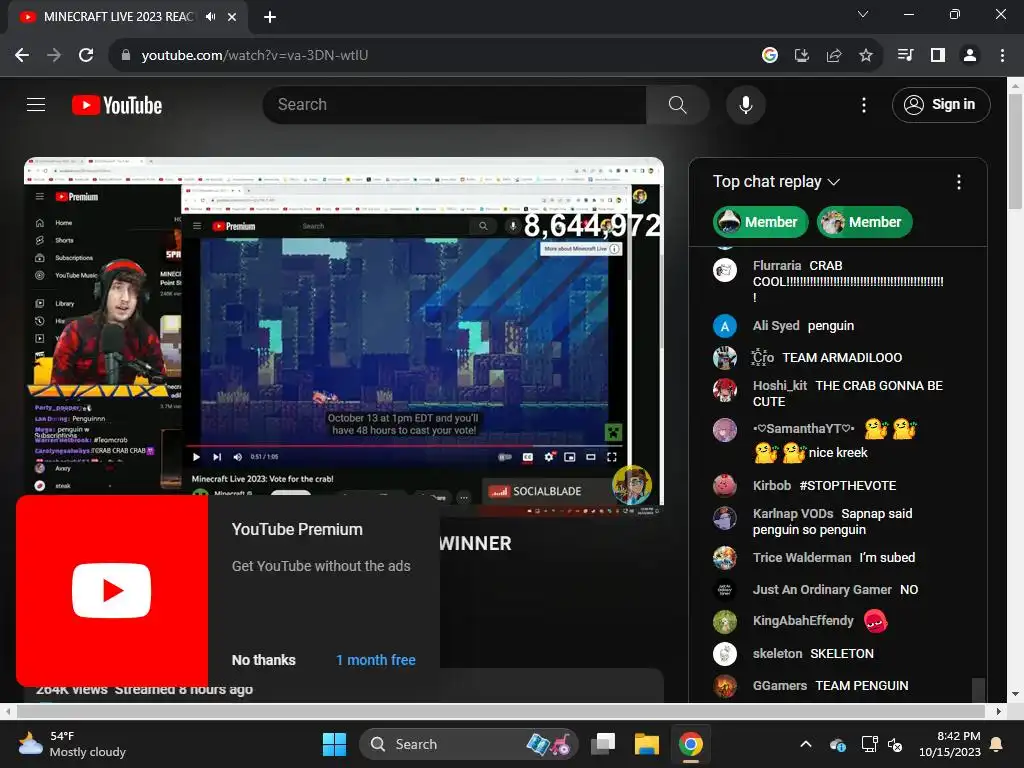Open a new browser tab
Image resolution: width=1024 pixels, height=768 pixels.
point(270,17)
